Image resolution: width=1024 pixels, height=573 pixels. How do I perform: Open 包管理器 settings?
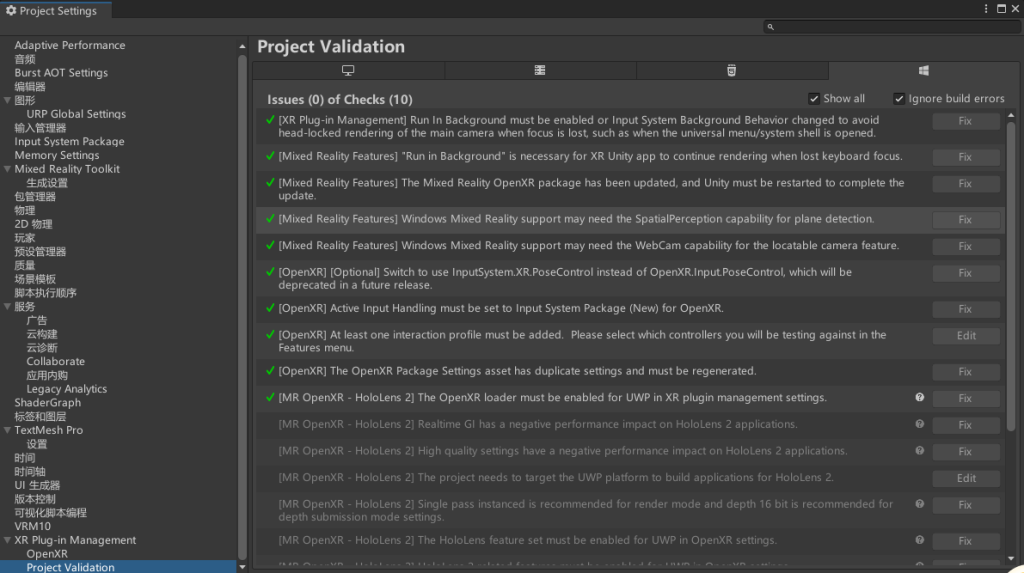click(35, 197)
